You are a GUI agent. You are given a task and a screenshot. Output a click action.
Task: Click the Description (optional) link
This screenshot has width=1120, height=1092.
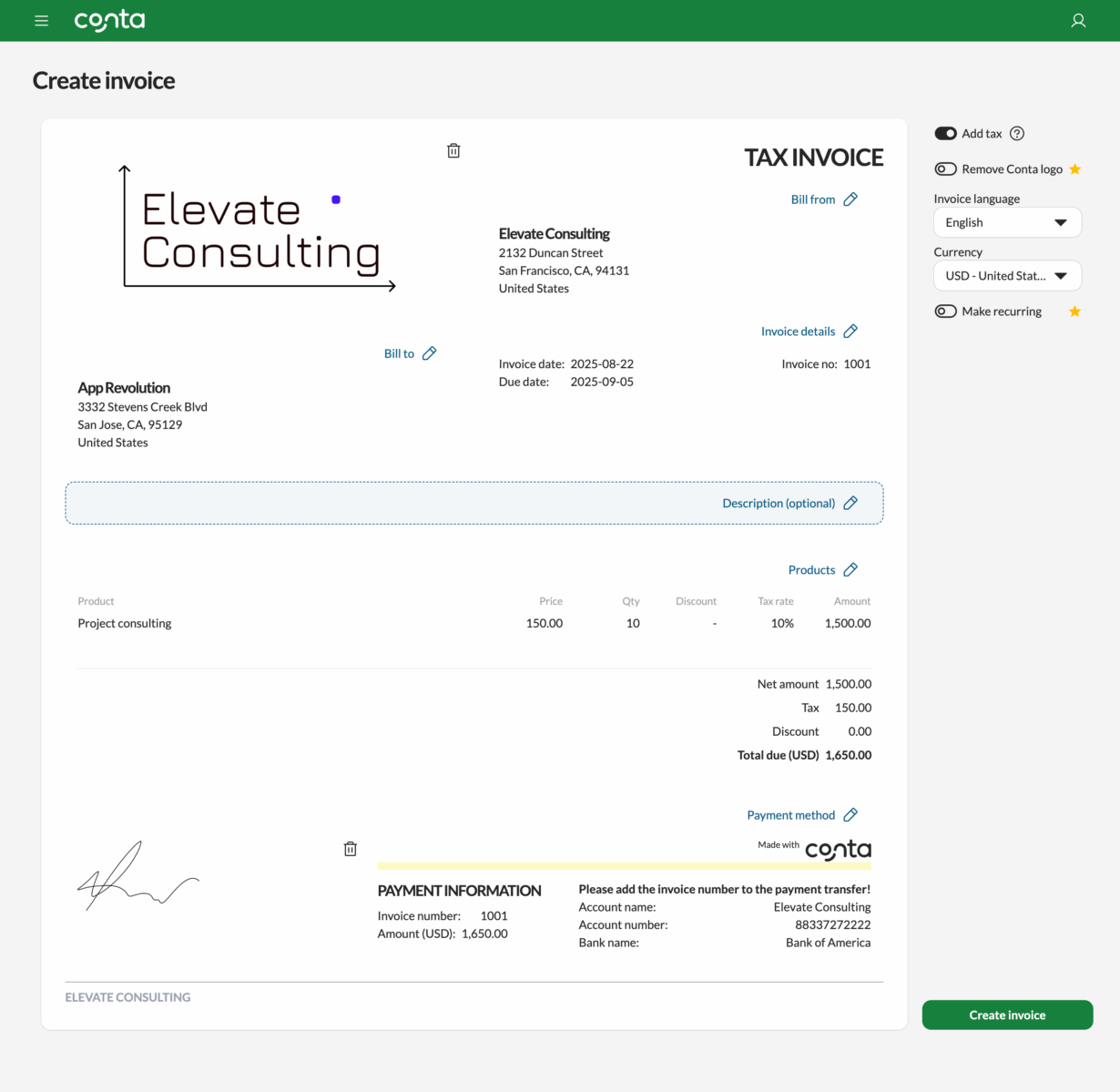779,503
